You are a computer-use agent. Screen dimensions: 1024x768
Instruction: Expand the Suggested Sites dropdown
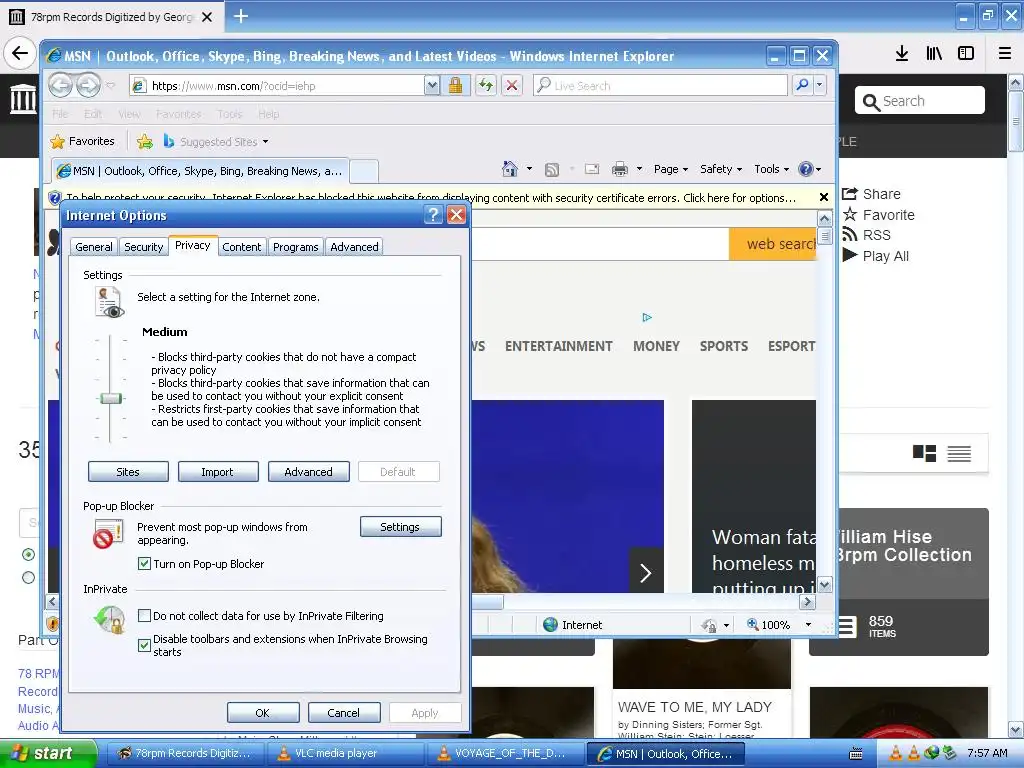pos(265,142)
